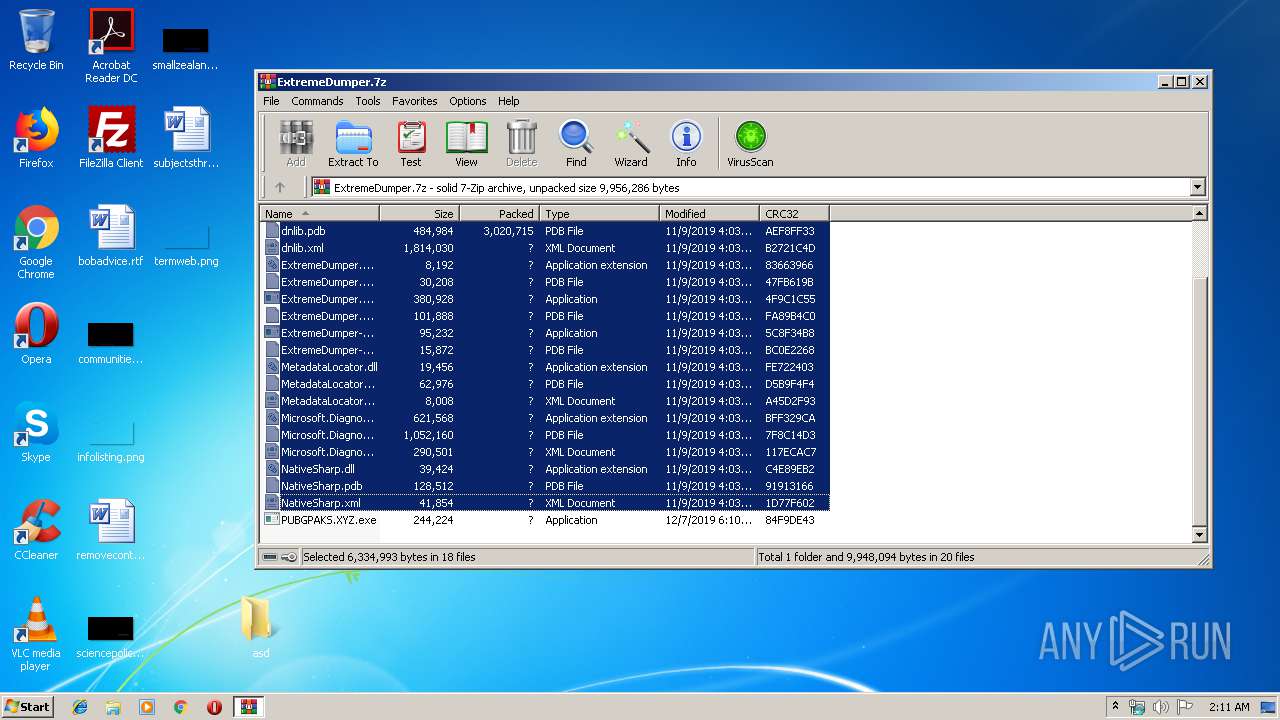Open the File menu
The height and width of the screenshot is (720, 1280).
point(271,101)
